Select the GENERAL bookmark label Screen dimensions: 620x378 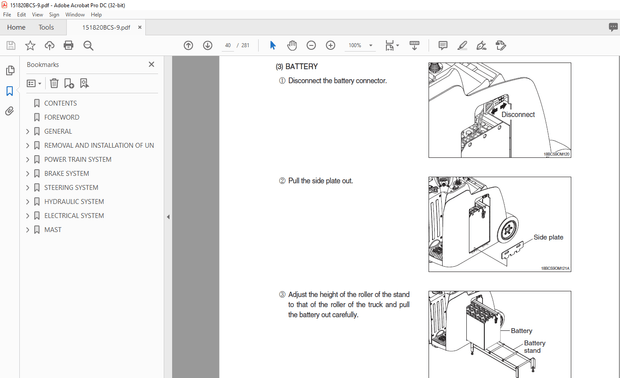click(58, 131)
